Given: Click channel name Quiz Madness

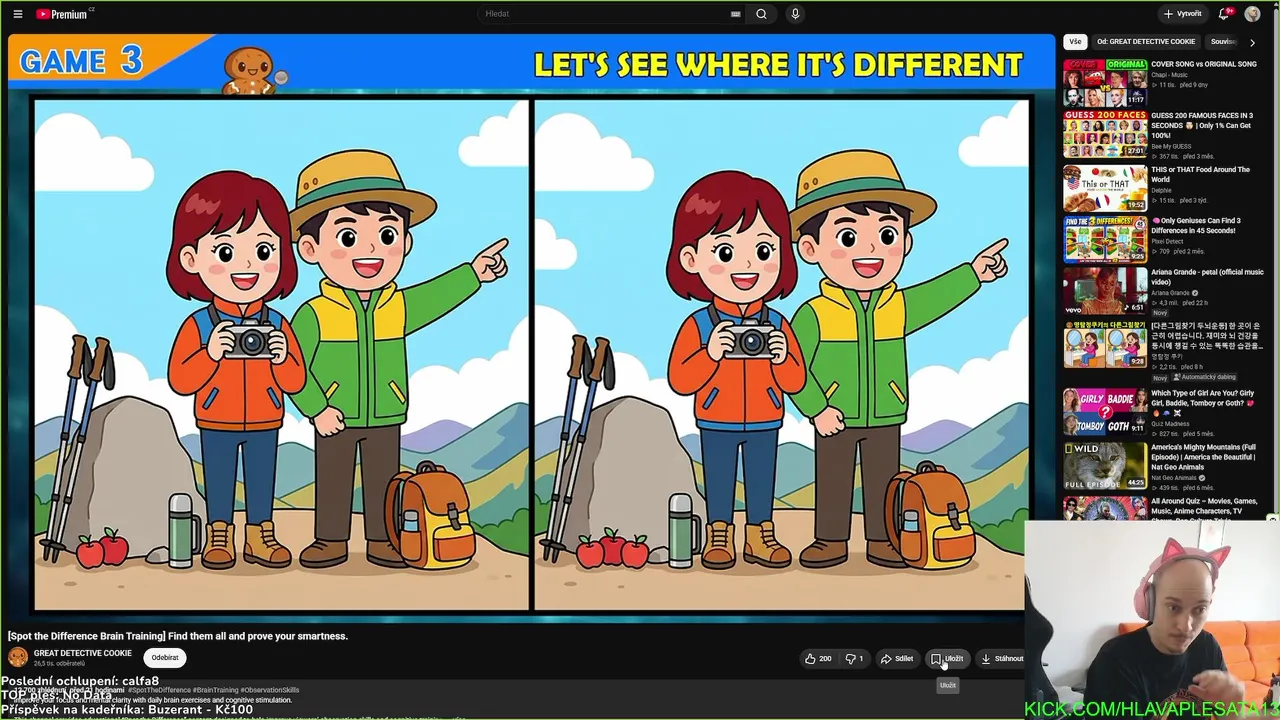Looking at the screenshot, I should (1171, 424).
